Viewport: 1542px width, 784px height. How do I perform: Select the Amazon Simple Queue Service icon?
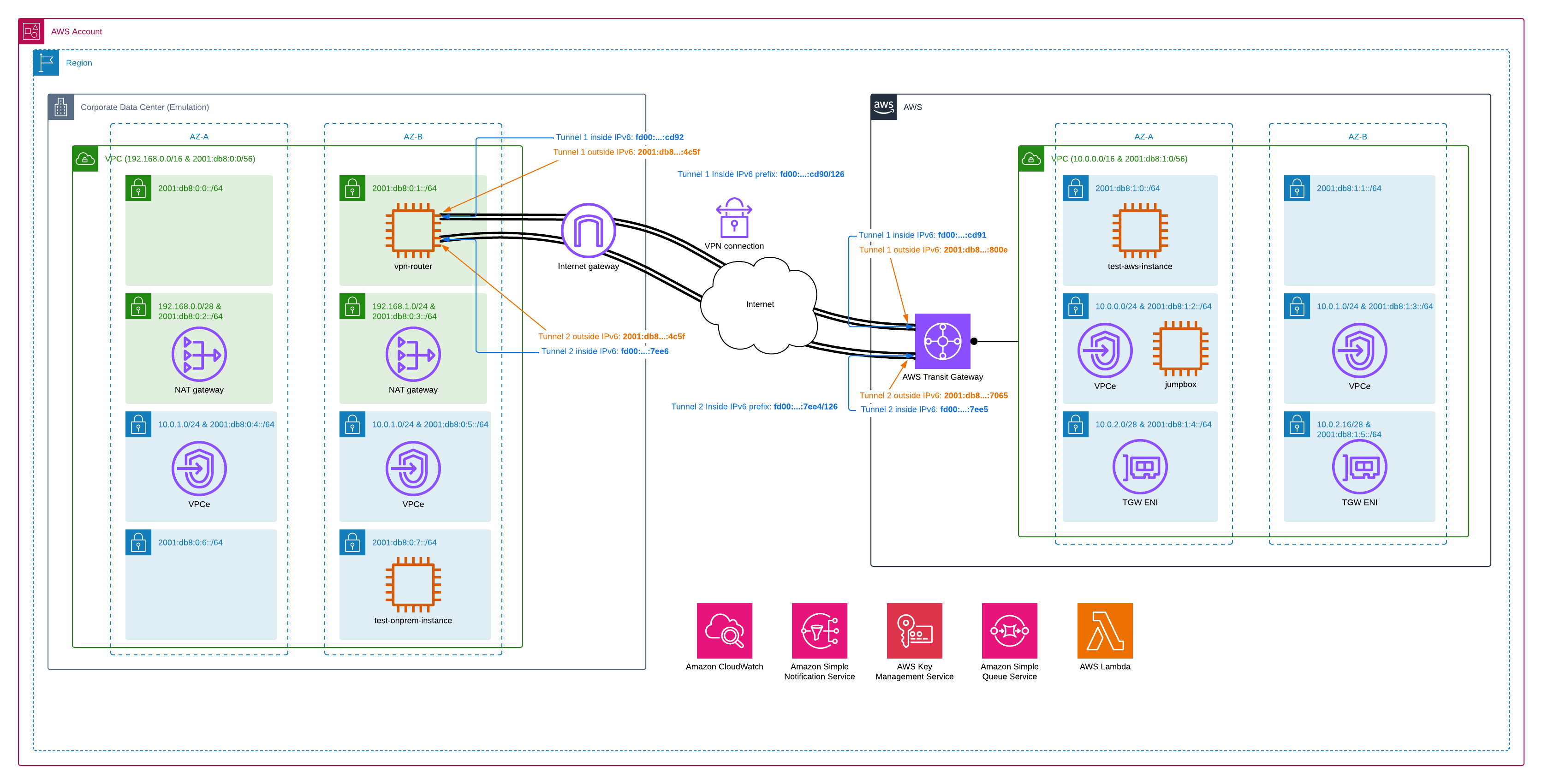[x=1009, y=630]
